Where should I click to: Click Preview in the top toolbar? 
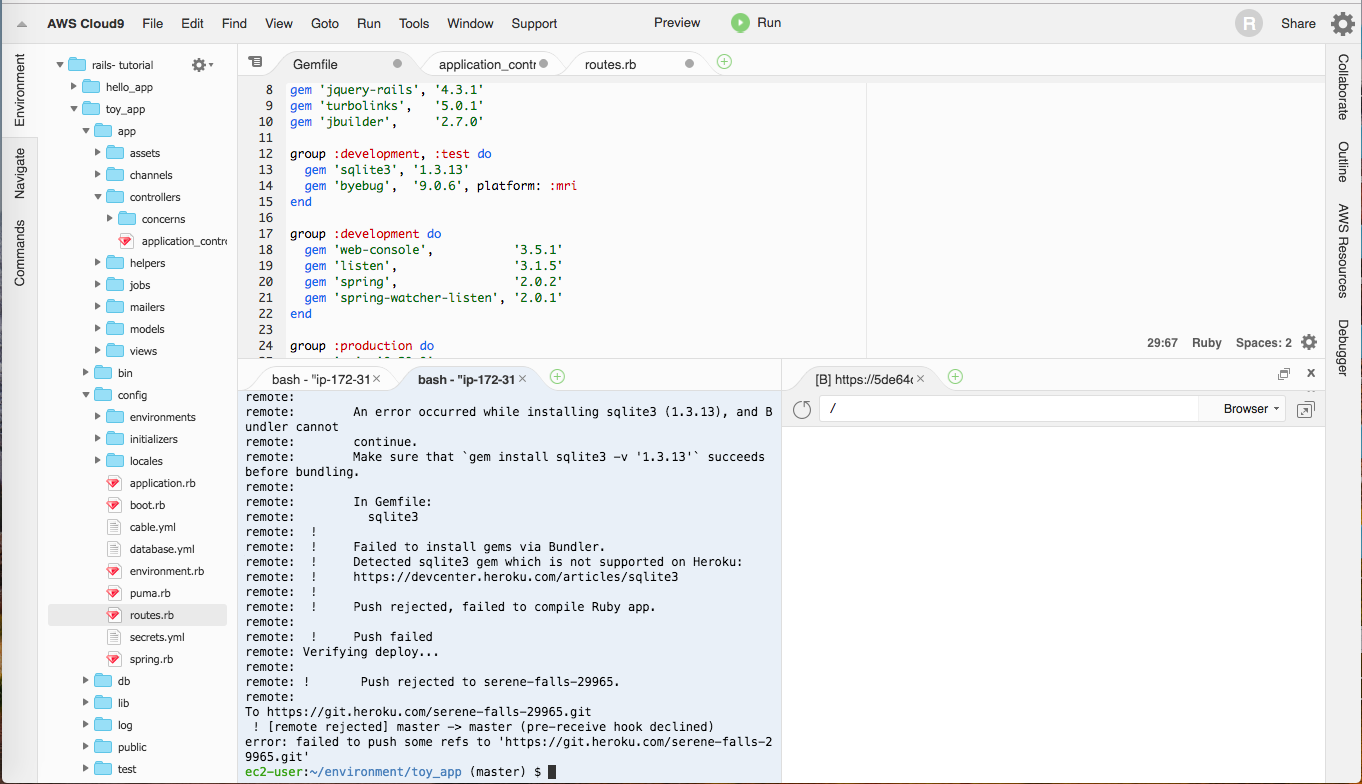(676, 22)
